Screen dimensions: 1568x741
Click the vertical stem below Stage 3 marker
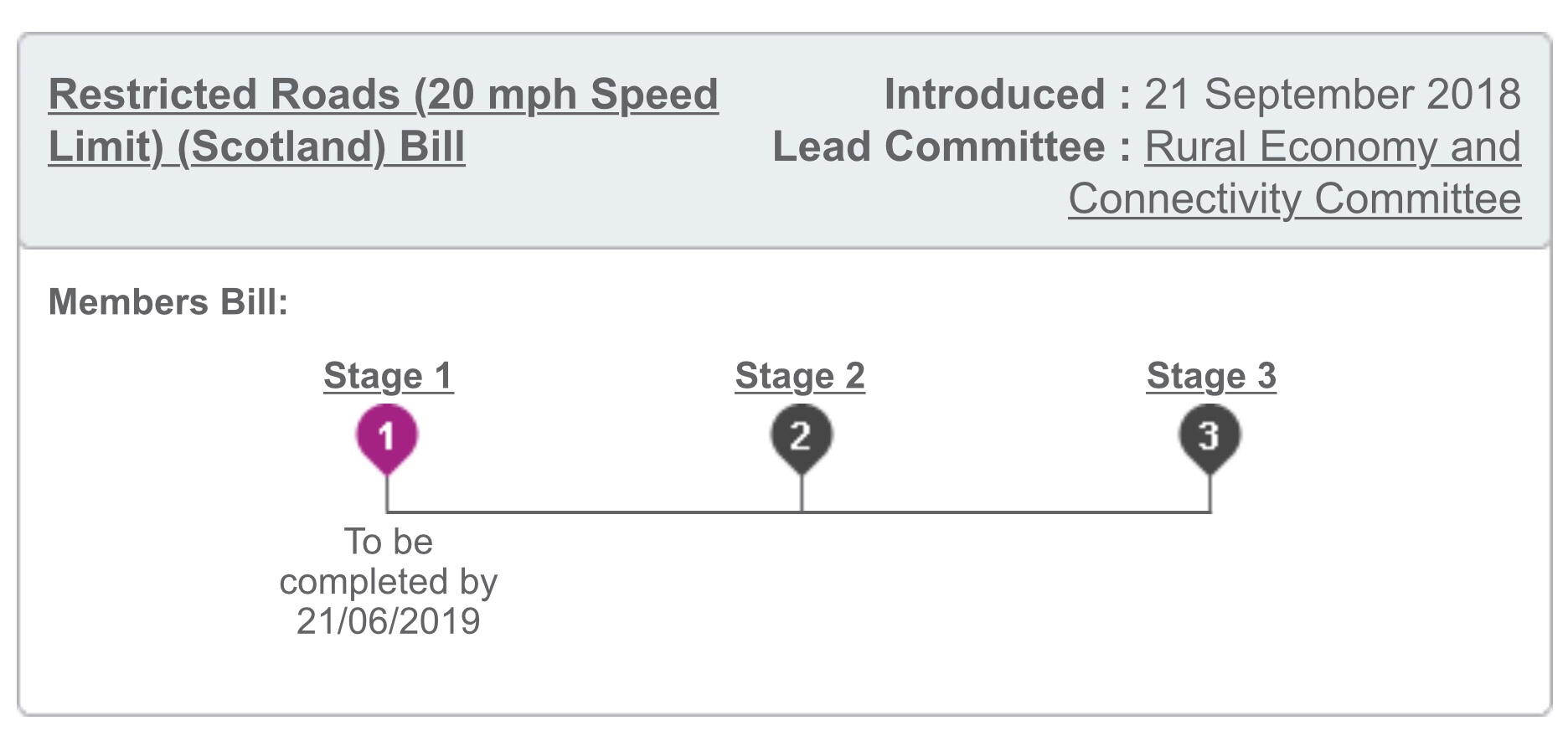pos(1210,494)
